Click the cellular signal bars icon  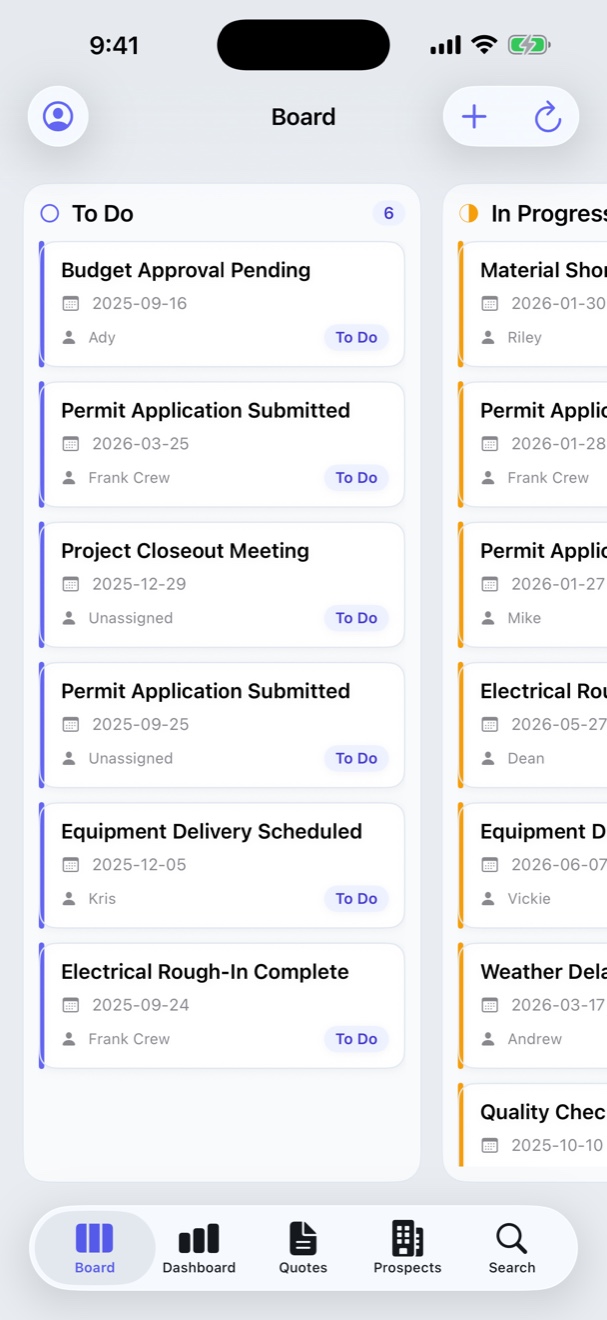446,45
